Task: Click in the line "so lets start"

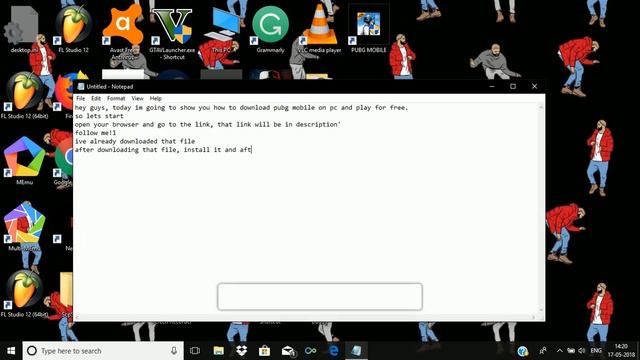Action: [x=99, y=116]
